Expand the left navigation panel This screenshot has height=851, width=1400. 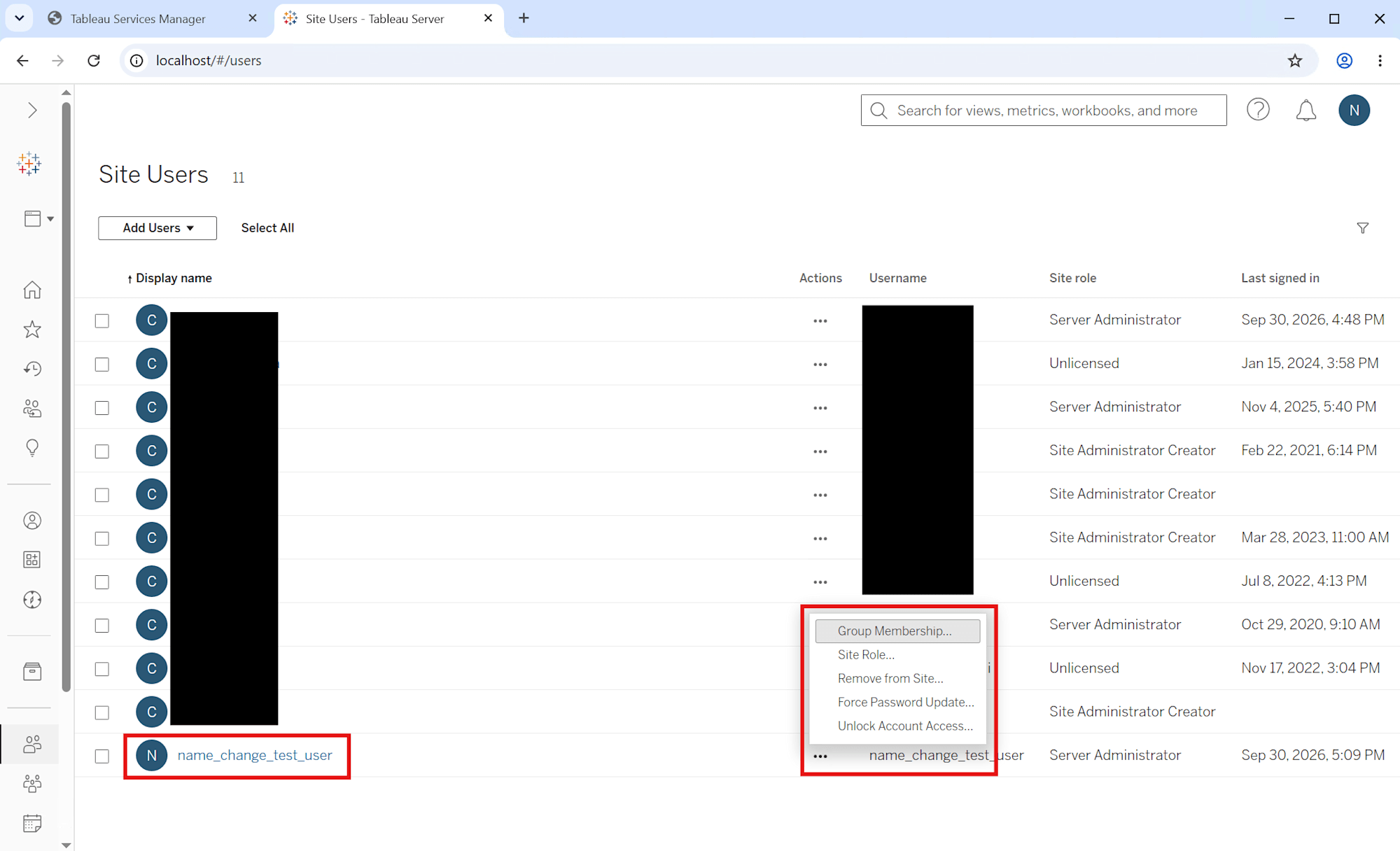point(32,111)
